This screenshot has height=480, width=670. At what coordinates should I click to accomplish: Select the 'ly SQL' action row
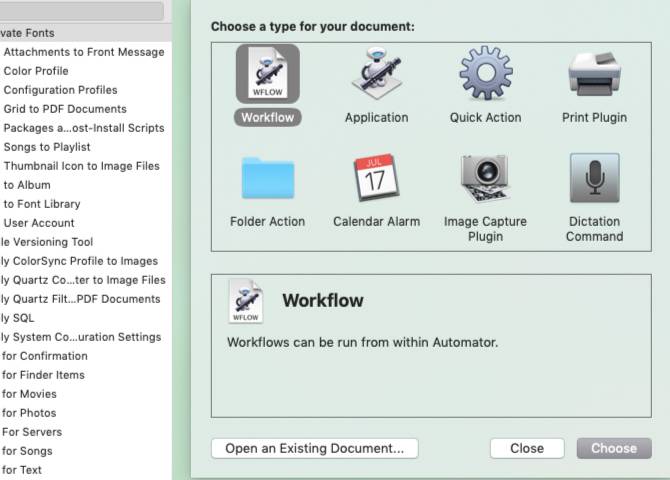point(85,318)
